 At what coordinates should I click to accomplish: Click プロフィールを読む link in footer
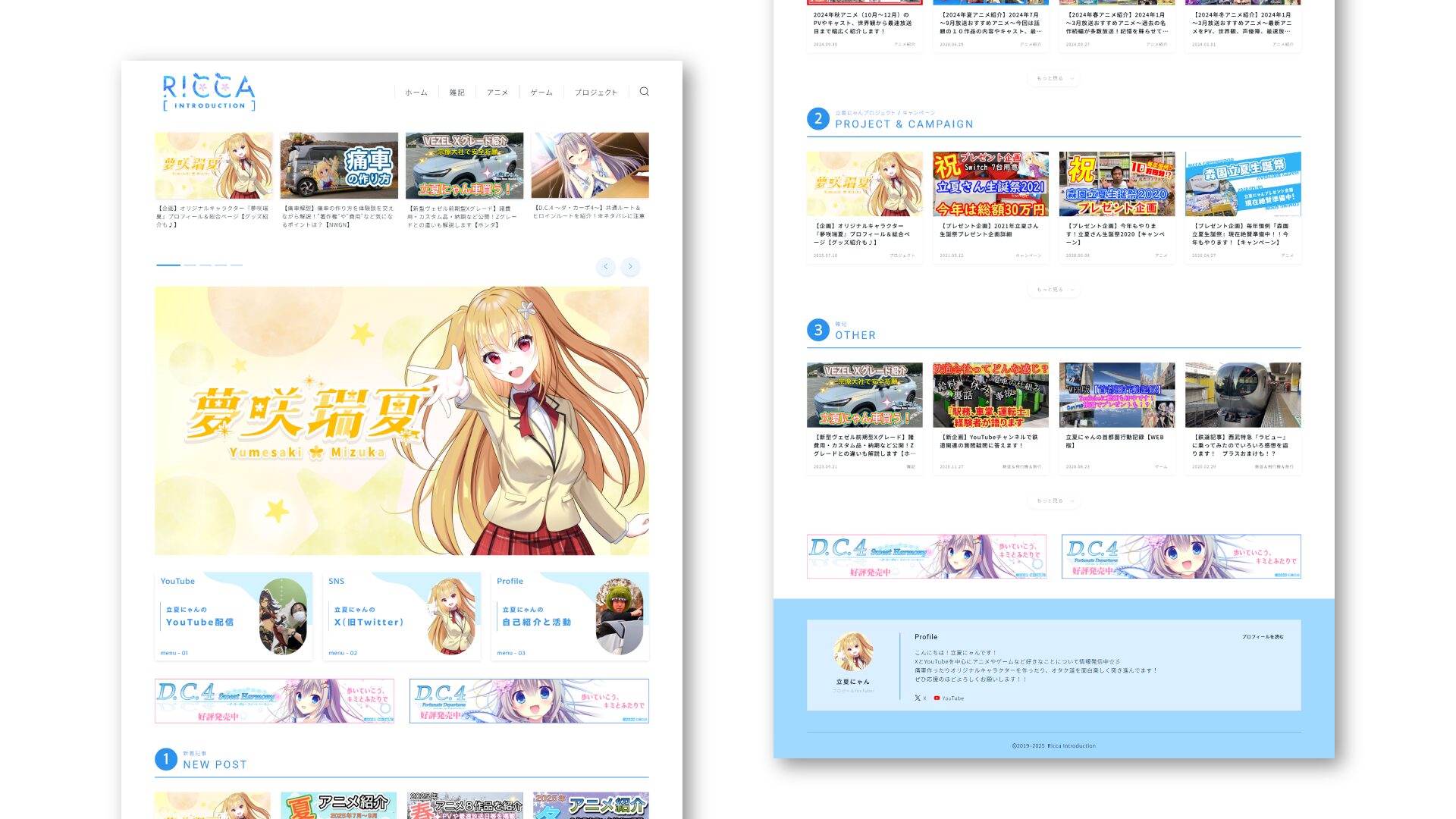point(1262,637)
